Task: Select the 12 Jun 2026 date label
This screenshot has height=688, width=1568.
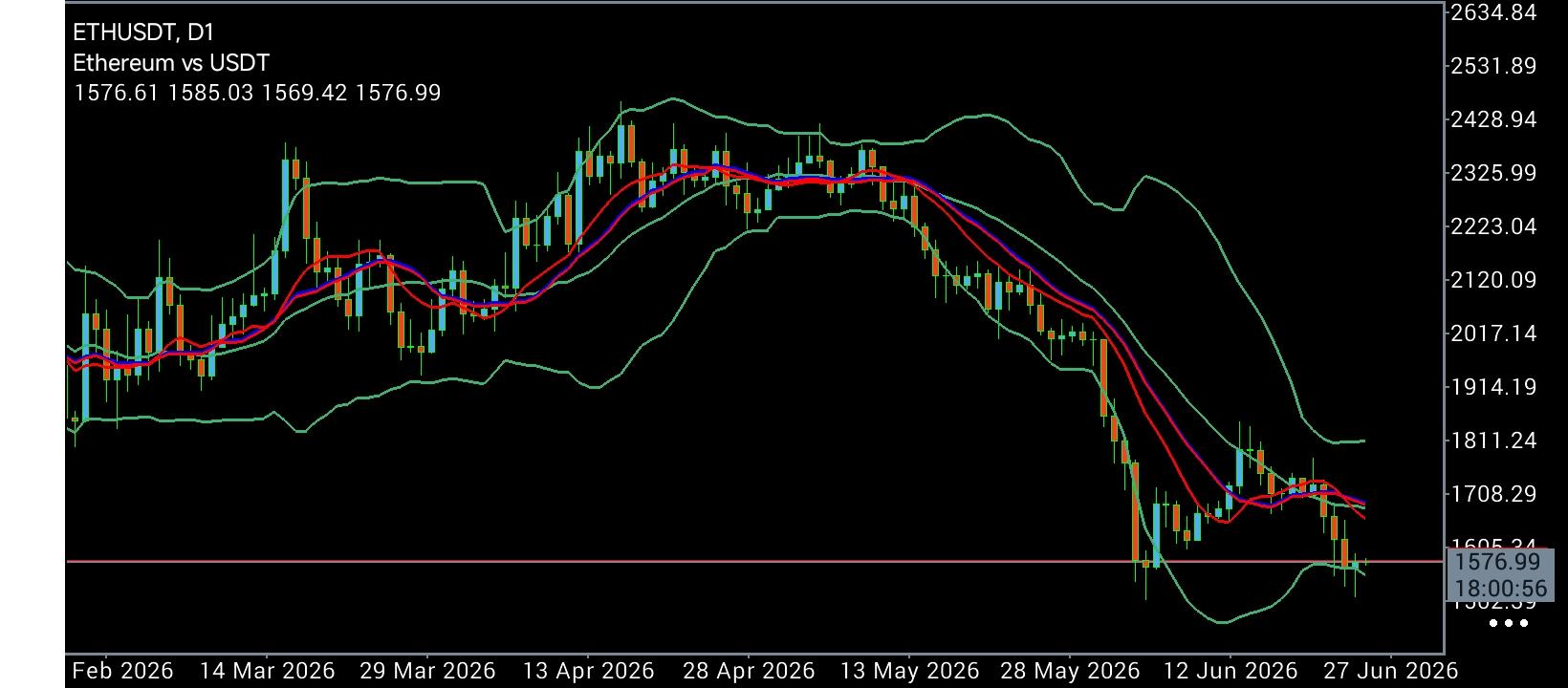Action: tap(1230, 671)
